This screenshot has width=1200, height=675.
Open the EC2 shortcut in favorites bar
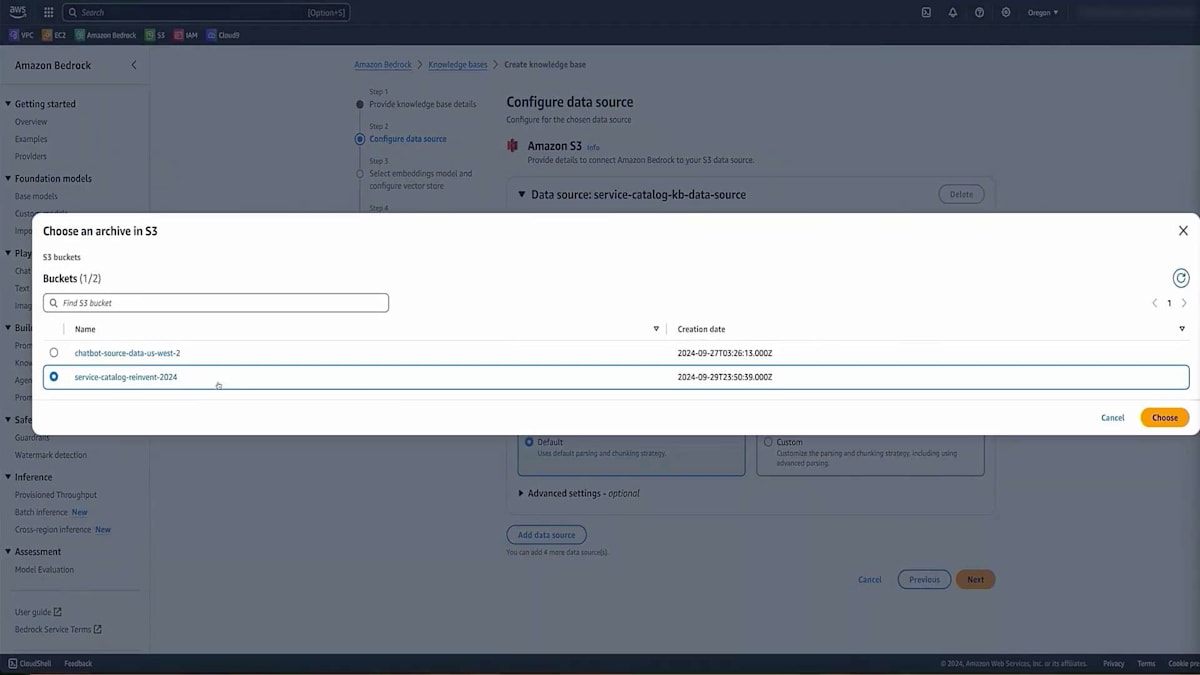pyautogui.click(x=54, y=35)
